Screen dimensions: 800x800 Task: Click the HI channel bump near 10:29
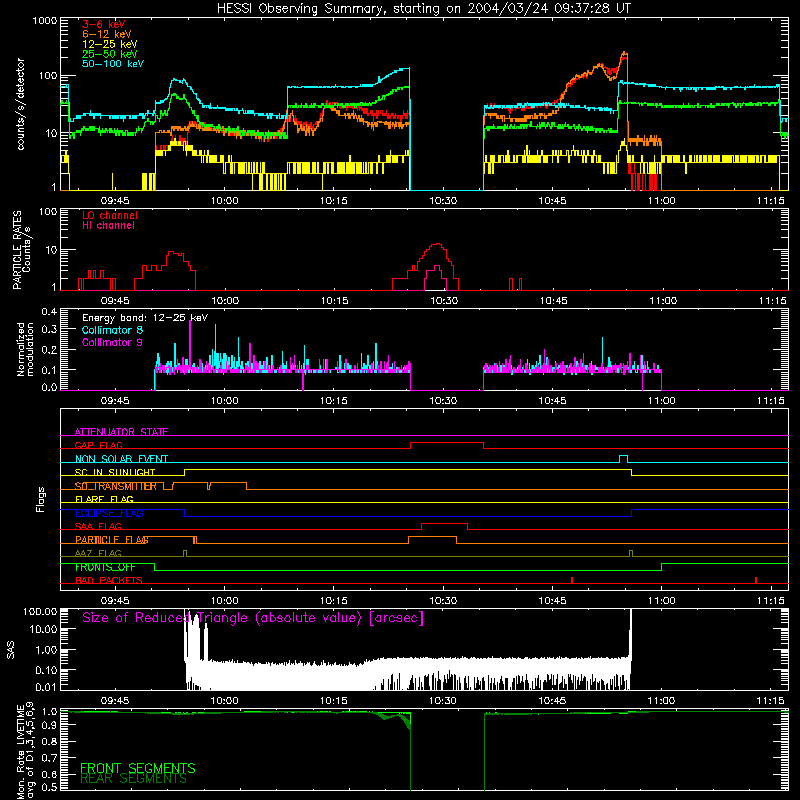[436, 267]
